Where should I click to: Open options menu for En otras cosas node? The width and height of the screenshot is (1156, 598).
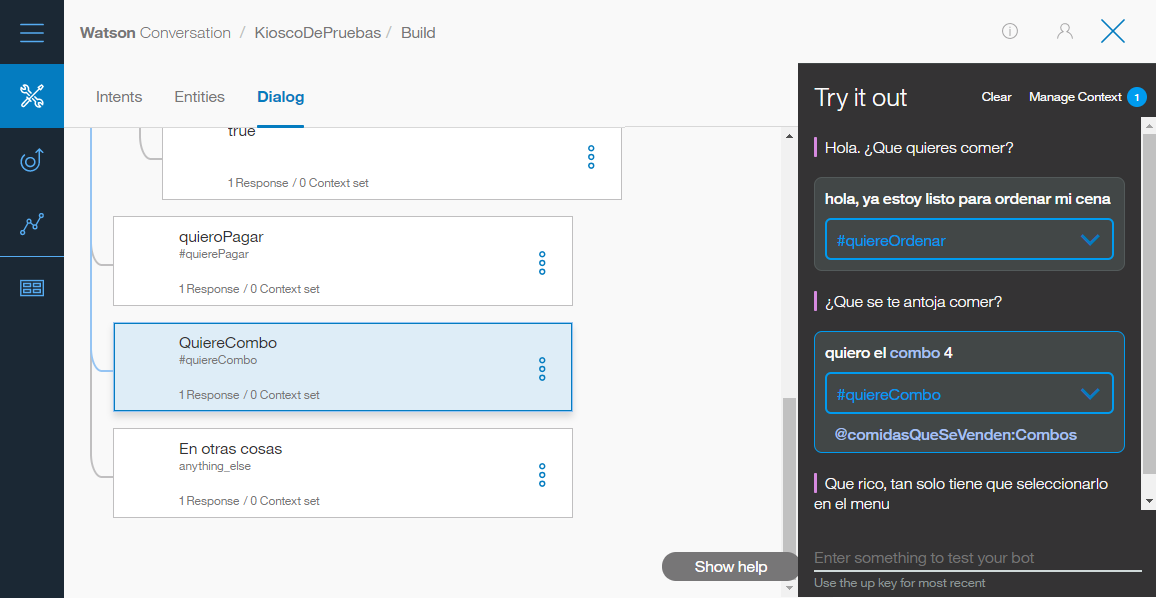point(542,475)
